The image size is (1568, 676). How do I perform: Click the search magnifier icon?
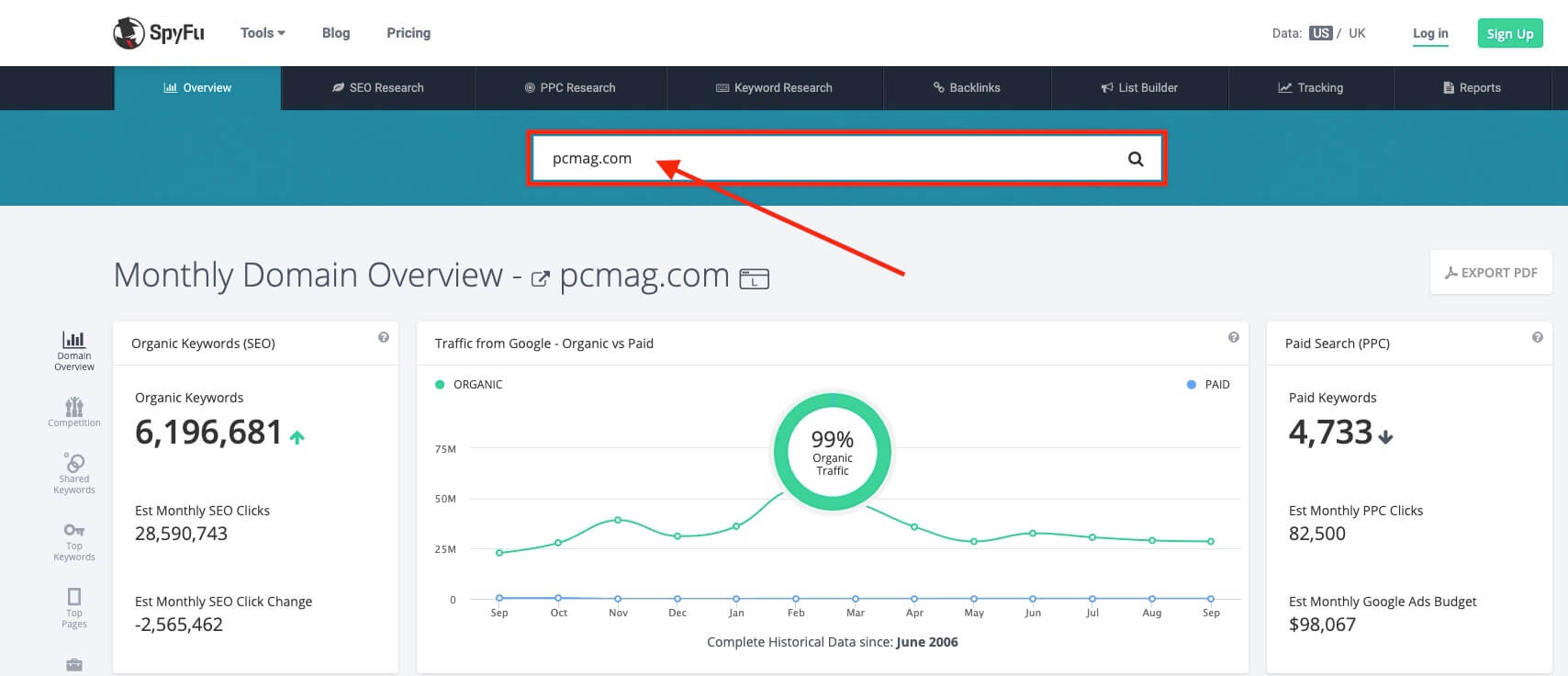pos(1136,159)
